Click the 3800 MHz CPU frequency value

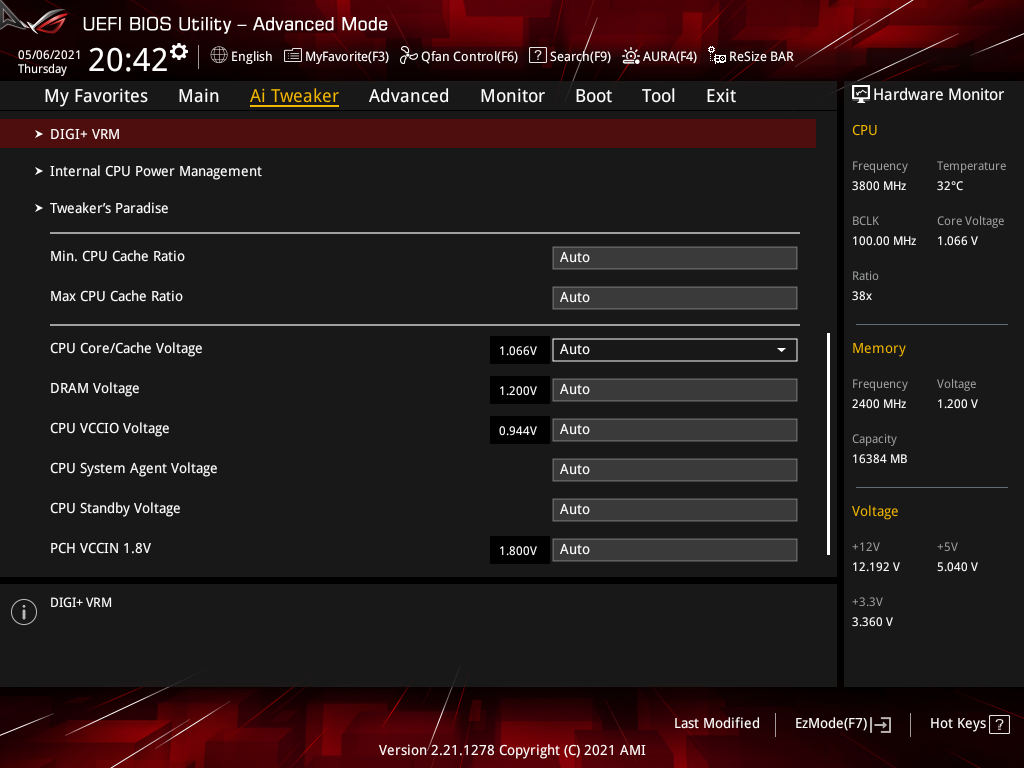(x=879, y=186)
